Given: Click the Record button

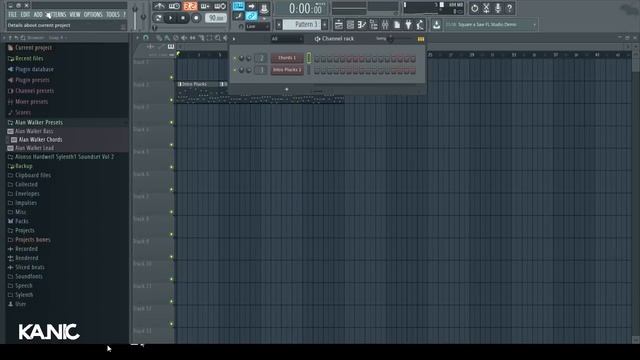Looking at the screenshot, I should click(x=196, y=18).
